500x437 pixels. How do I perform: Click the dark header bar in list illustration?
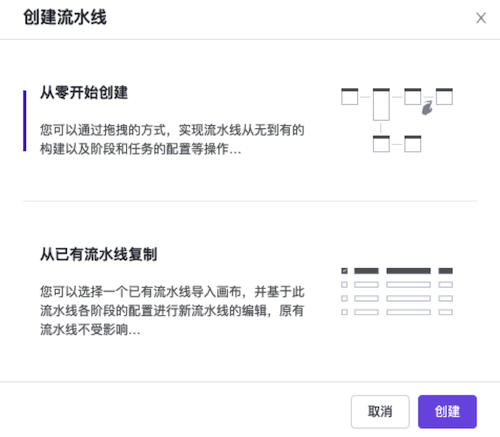pyautogui.click(x=397, y=271)
